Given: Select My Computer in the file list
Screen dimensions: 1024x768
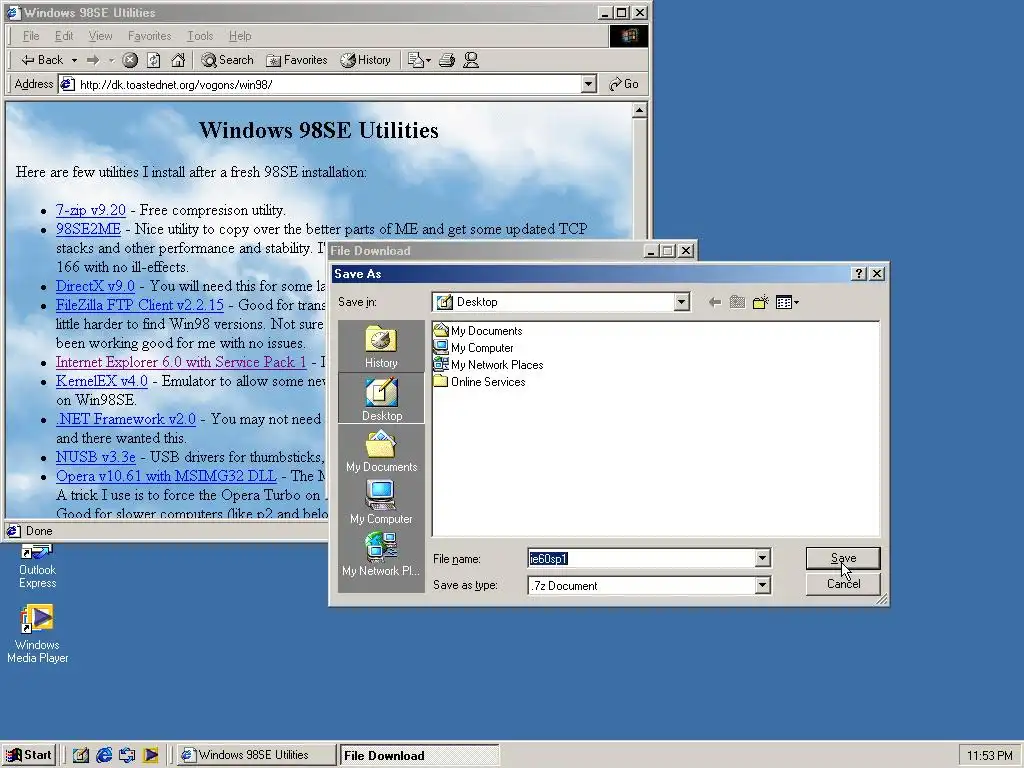Looking at the screenshot, I should coord(474,347).
